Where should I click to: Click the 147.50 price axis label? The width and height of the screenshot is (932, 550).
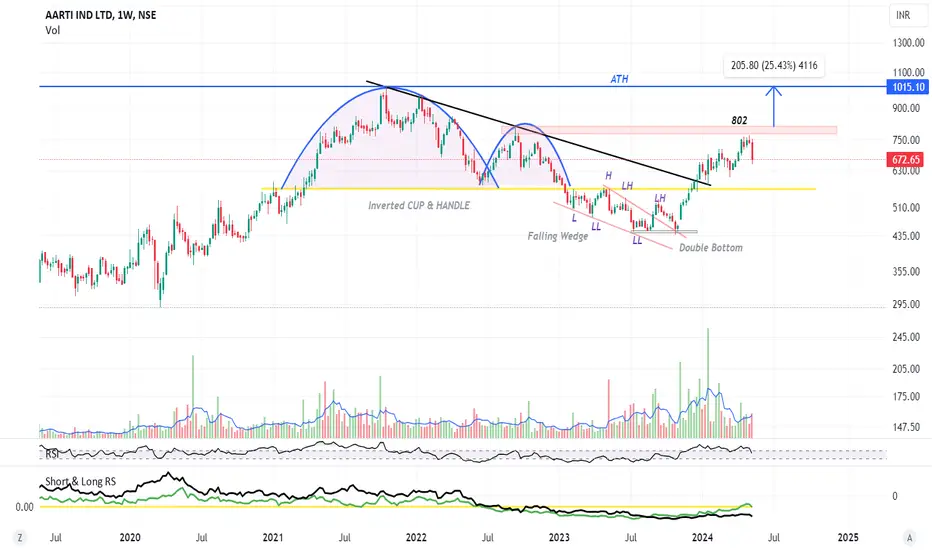(x=908, y=427)
